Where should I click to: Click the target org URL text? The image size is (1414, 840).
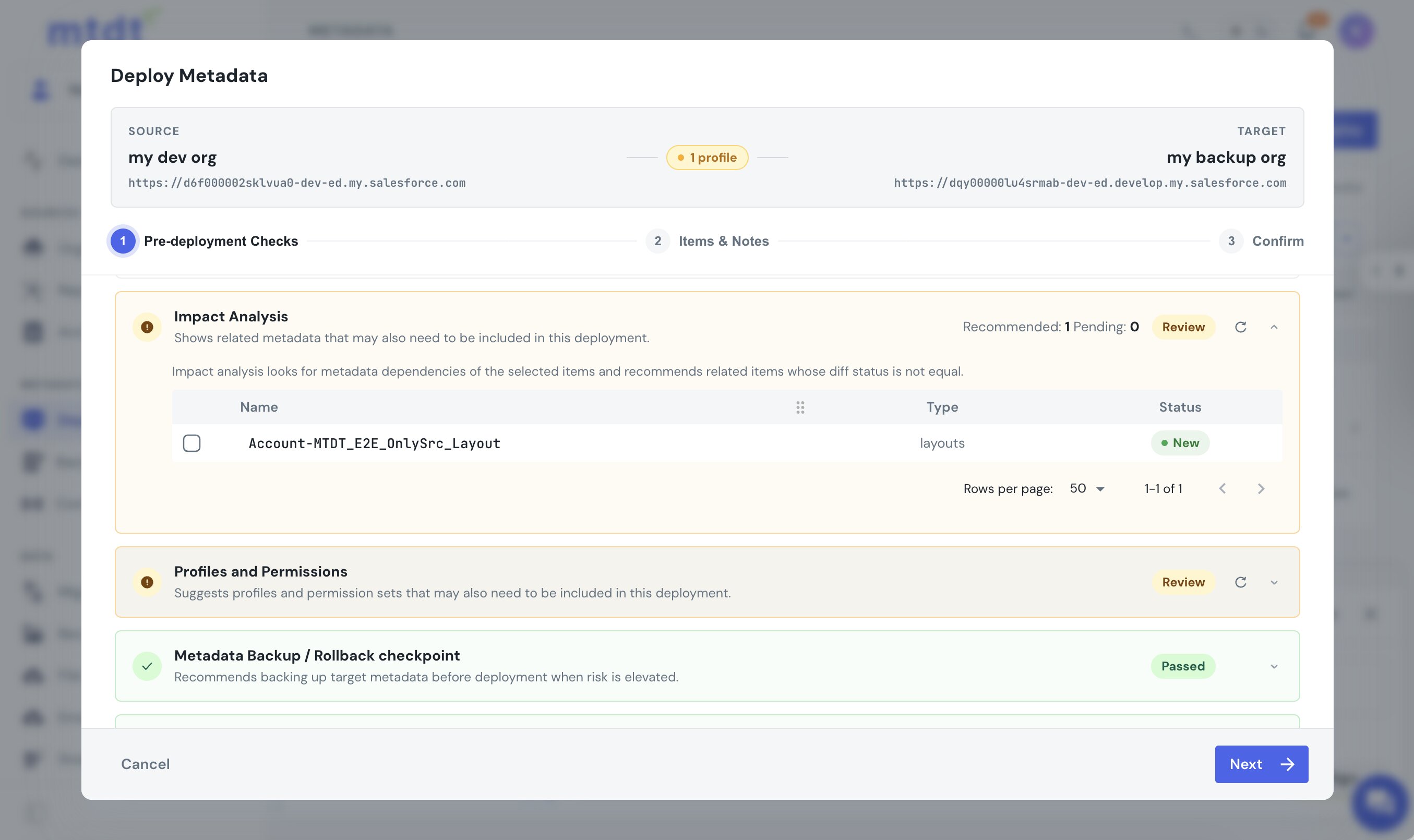(x=1089, y=183)
